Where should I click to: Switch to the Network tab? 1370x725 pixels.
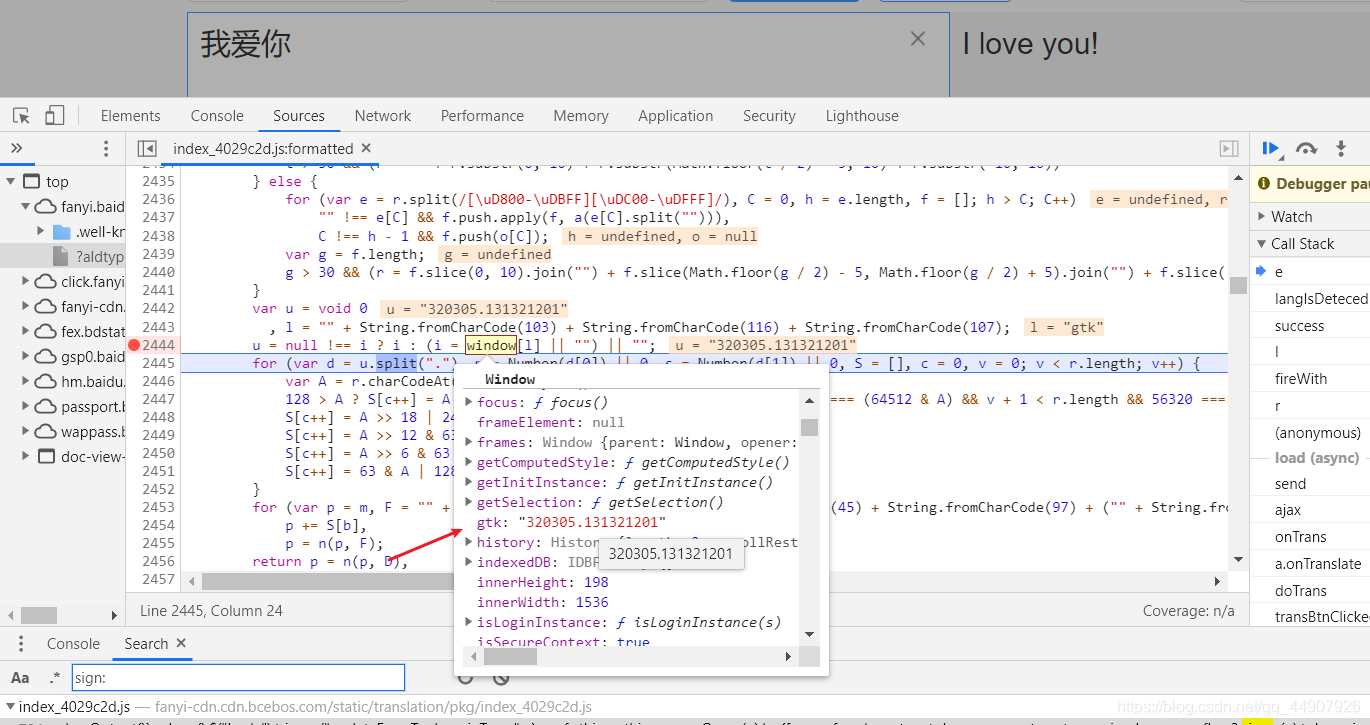pyautogui.click(x=382, y=116)
